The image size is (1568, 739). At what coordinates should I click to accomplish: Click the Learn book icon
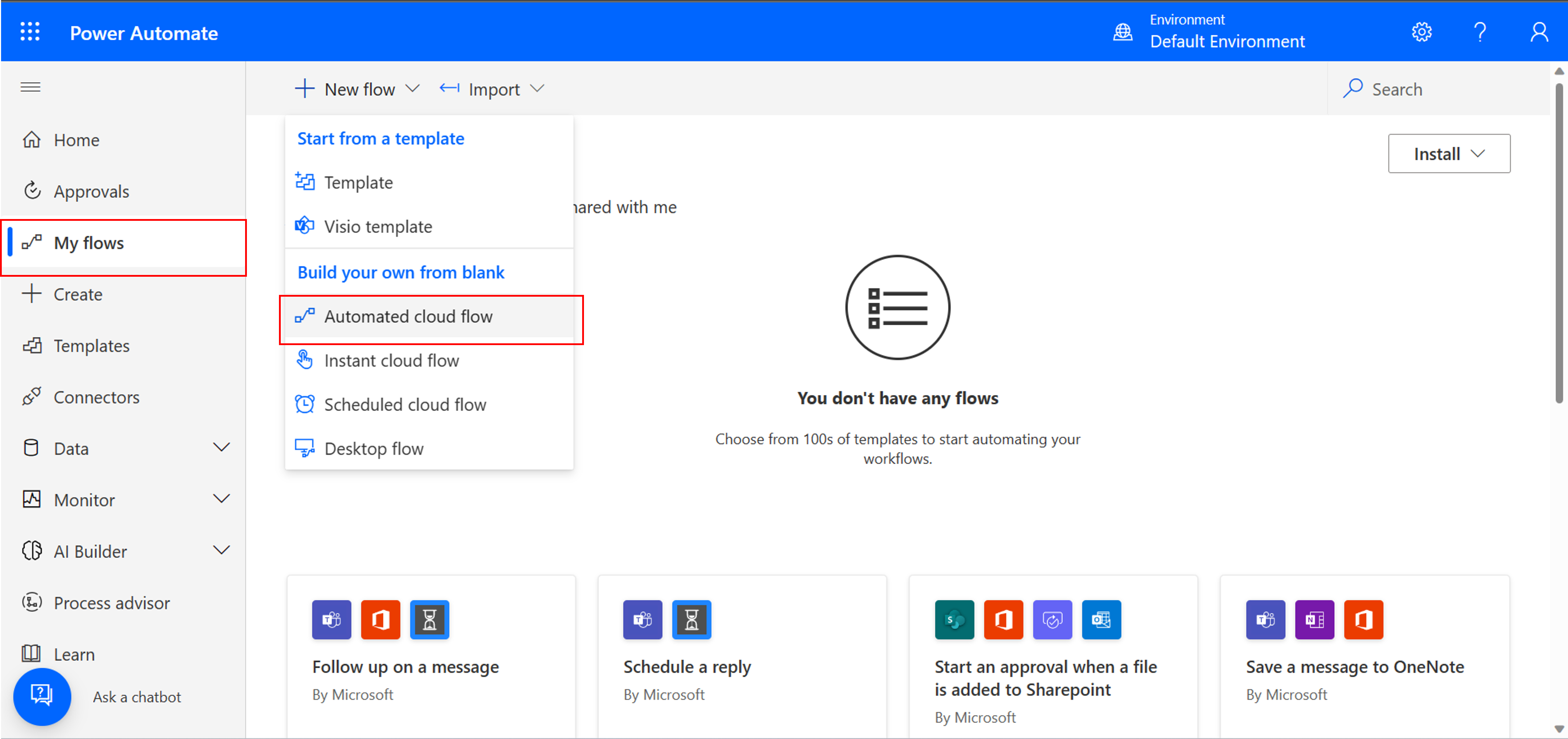pos(32,653)
